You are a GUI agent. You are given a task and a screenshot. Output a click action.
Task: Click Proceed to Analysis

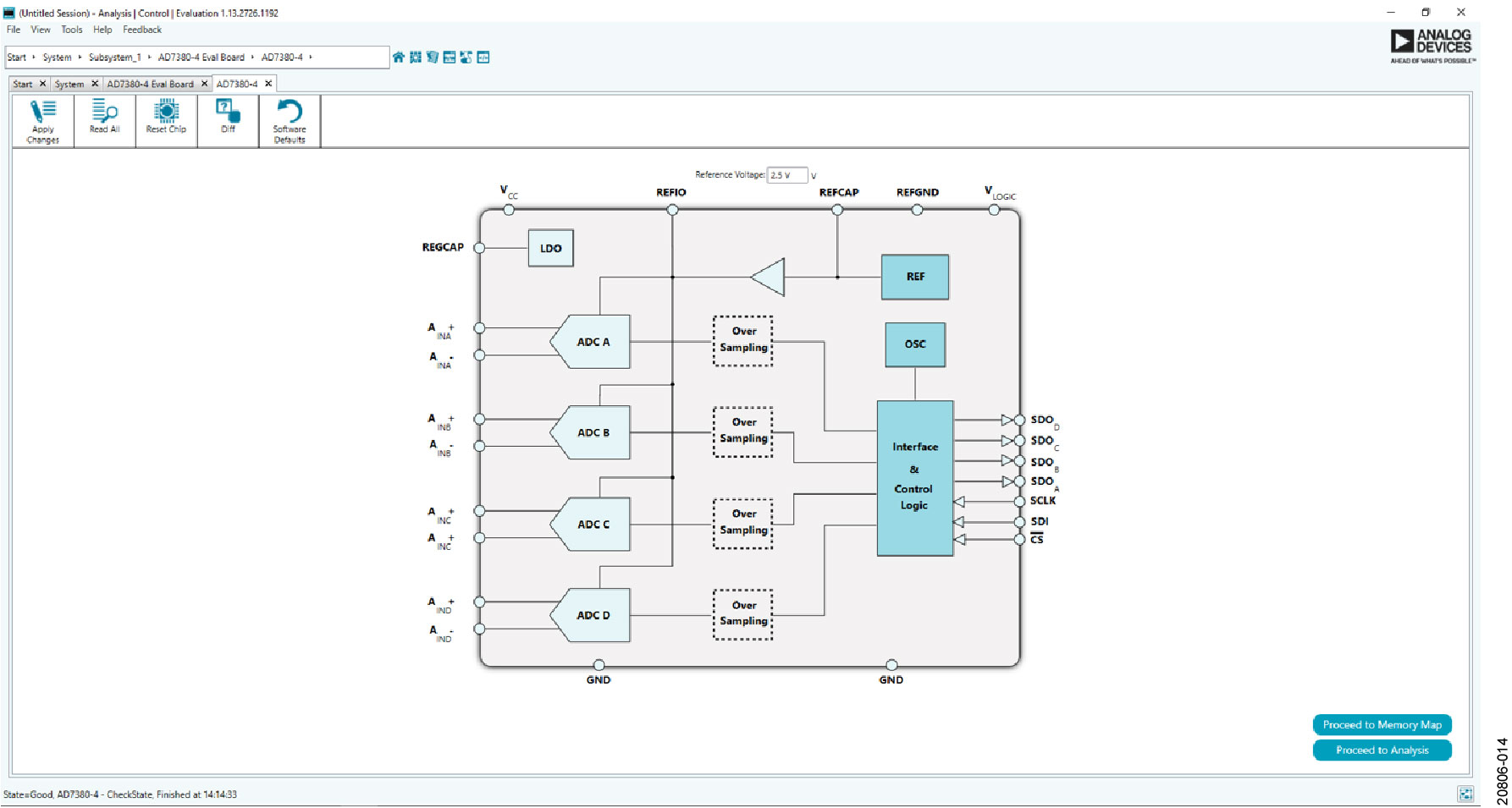(x=1382, y=750)
